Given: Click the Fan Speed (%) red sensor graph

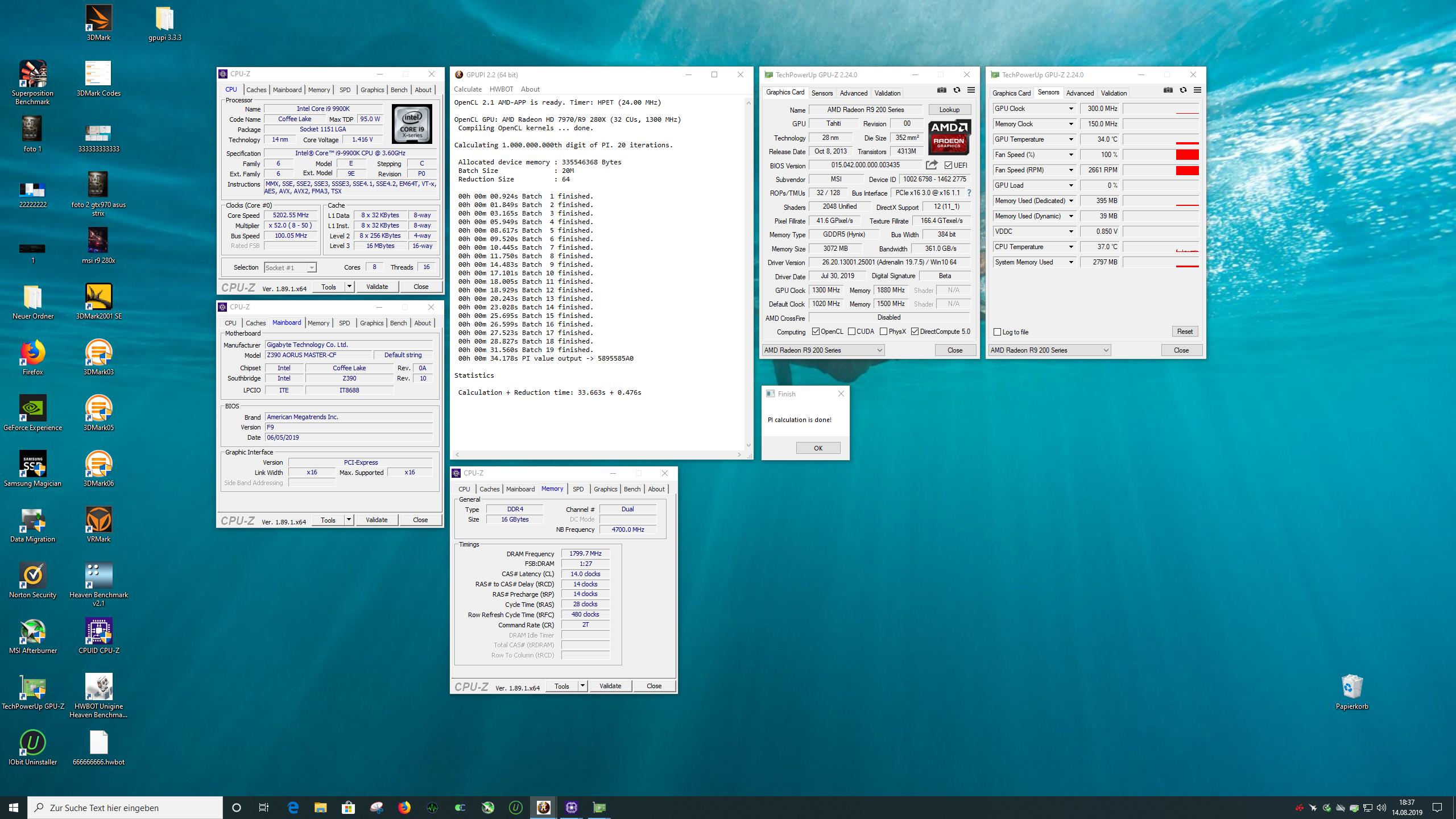Looking at the screenshot, I should pos(1161,155).
